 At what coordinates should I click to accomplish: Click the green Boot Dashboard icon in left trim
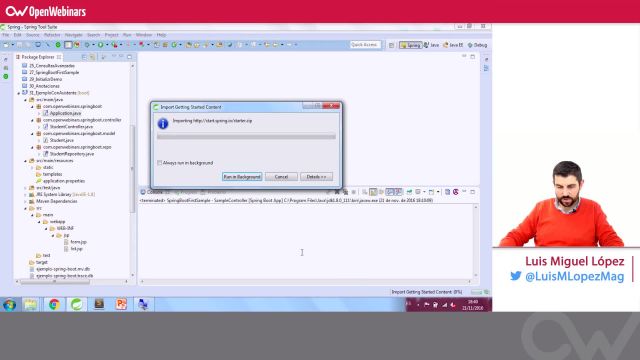pos(6,77)
